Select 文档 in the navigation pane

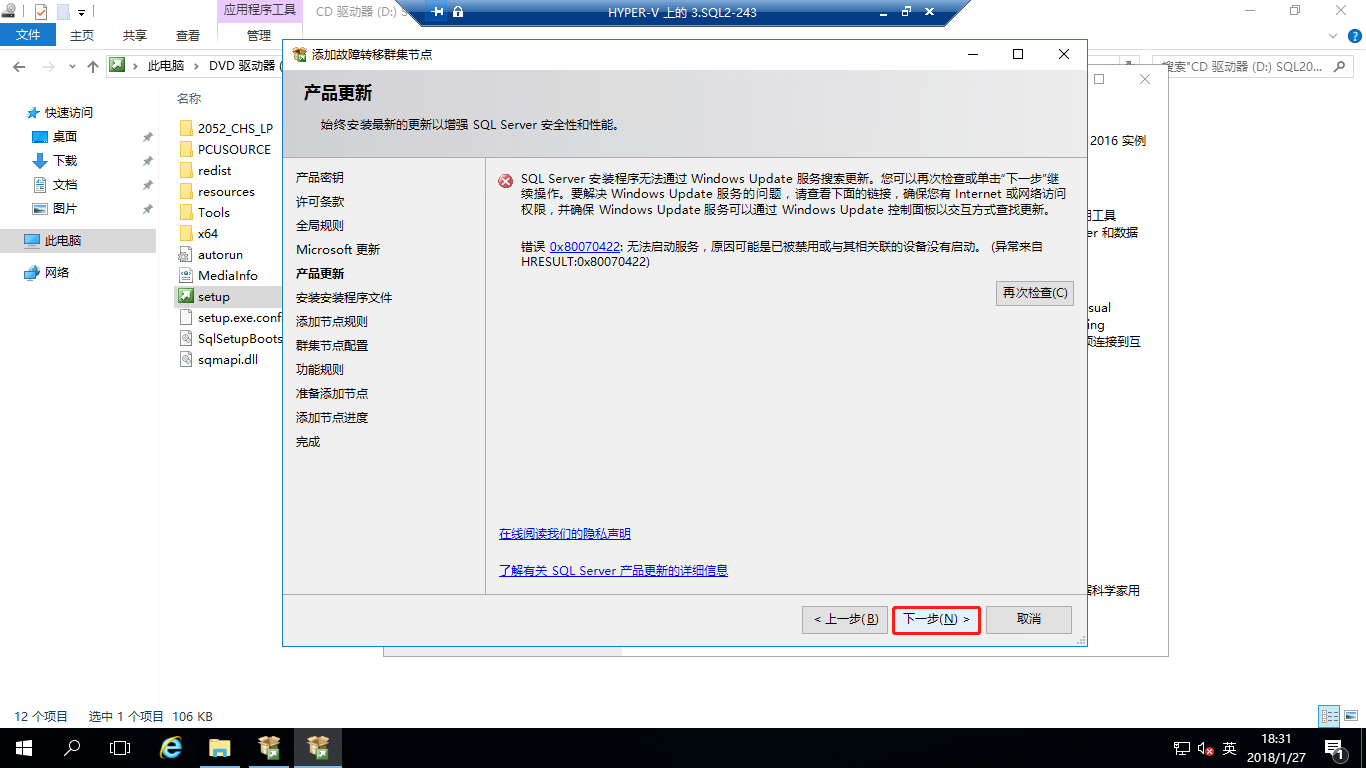pyautogui.click(x=65, y=185)
